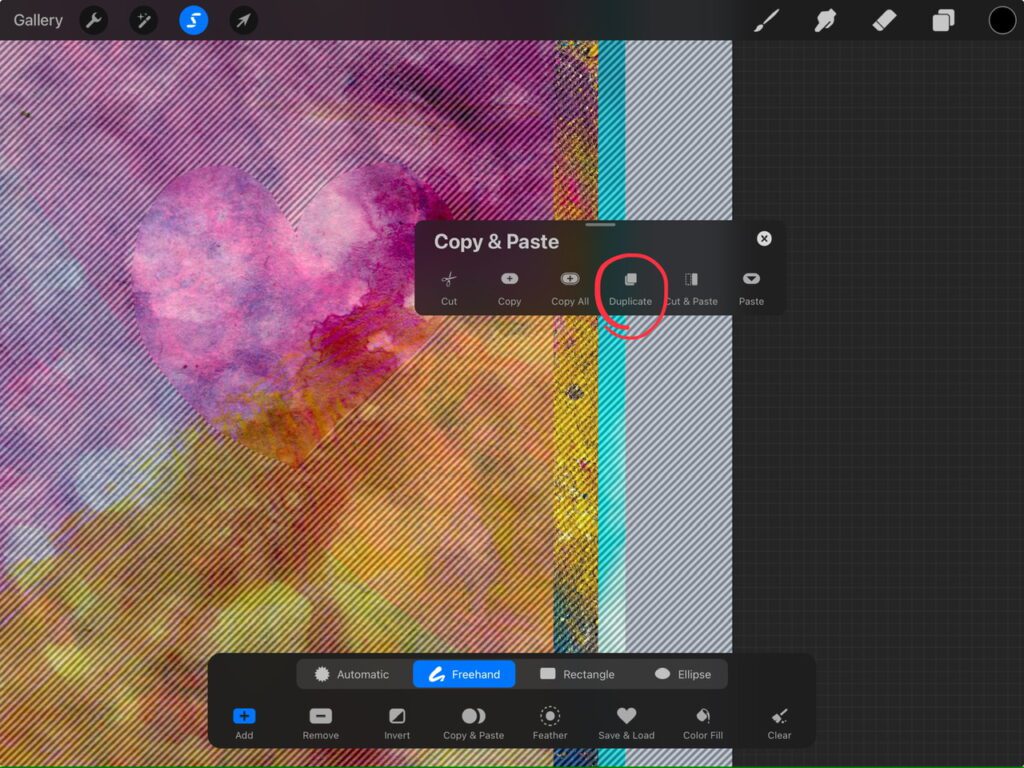
Task: Enable Remove from selection
Action: [x=320, y=723]
